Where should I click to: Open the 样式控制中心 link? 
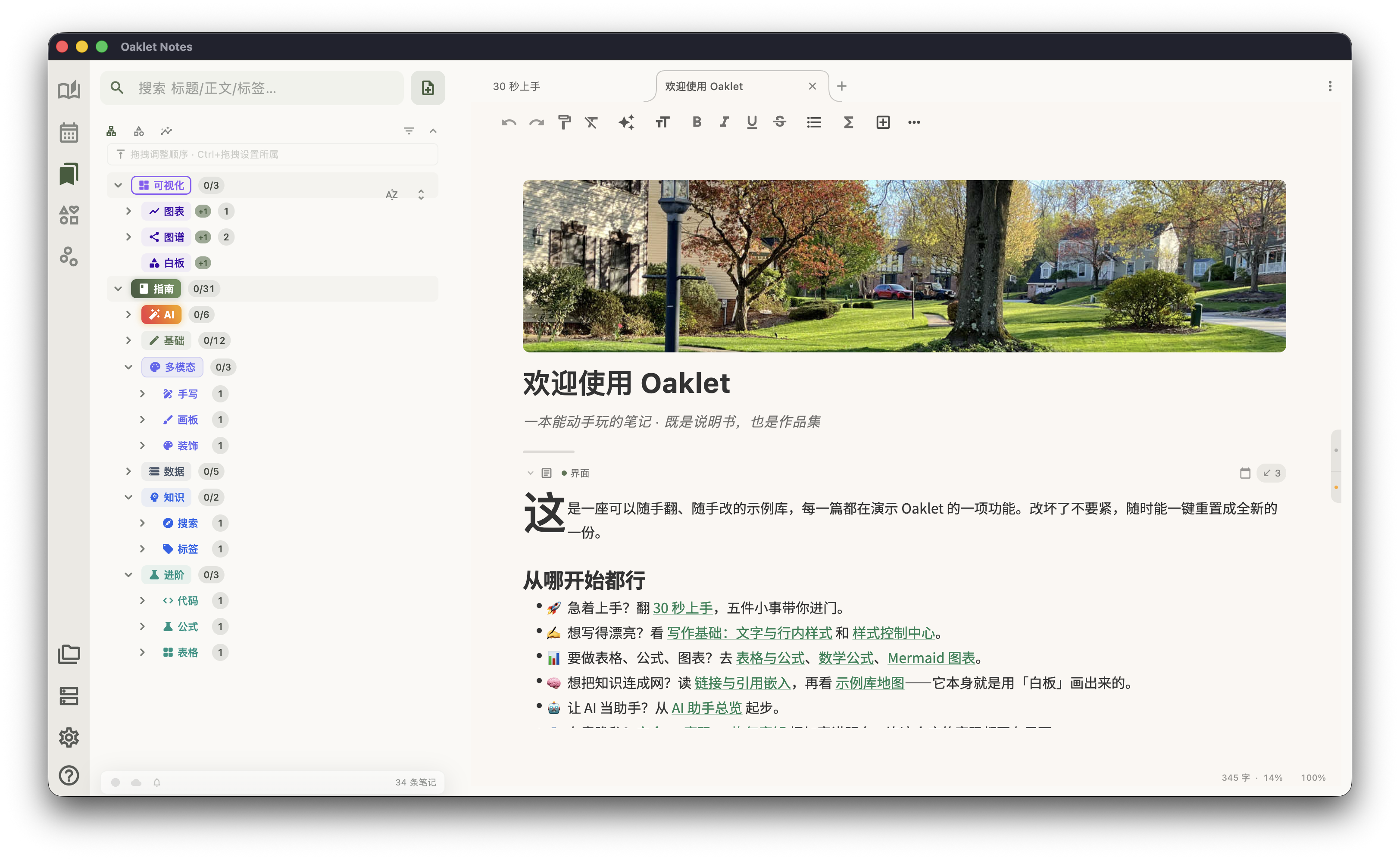tap(893, 633)
